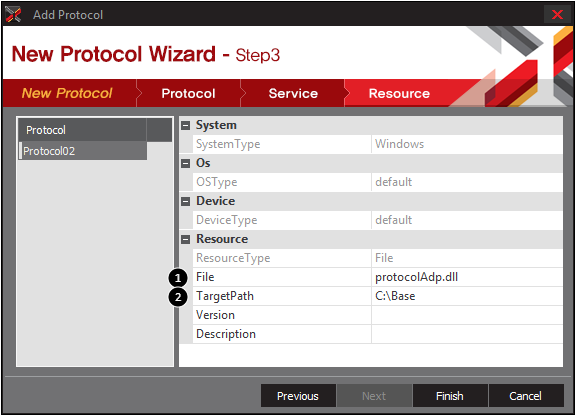Click the Previous button
576x416 pixels.
[x=298, y=396]
